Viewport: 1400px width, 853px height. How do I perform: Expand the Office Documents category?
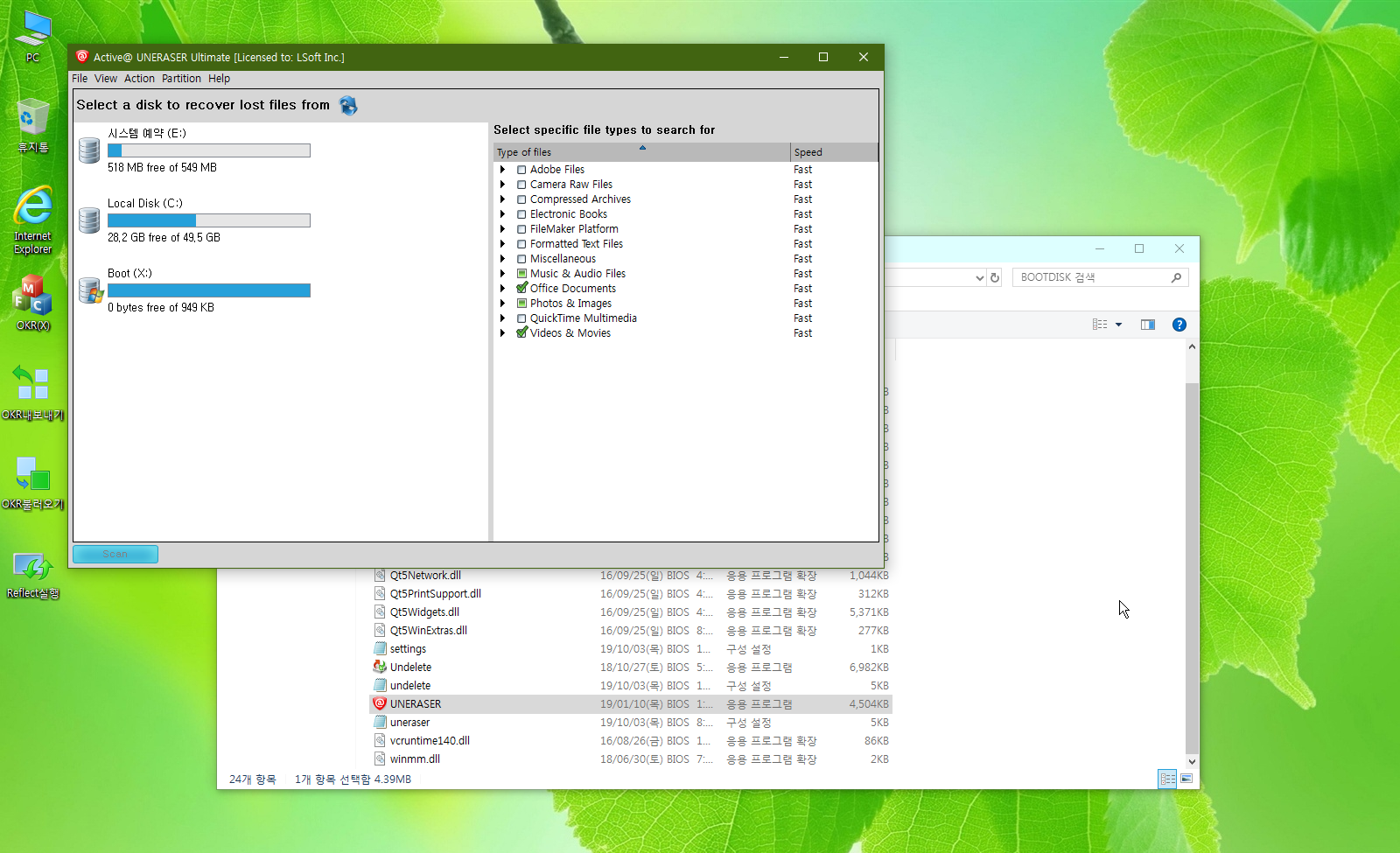point(503,289)
